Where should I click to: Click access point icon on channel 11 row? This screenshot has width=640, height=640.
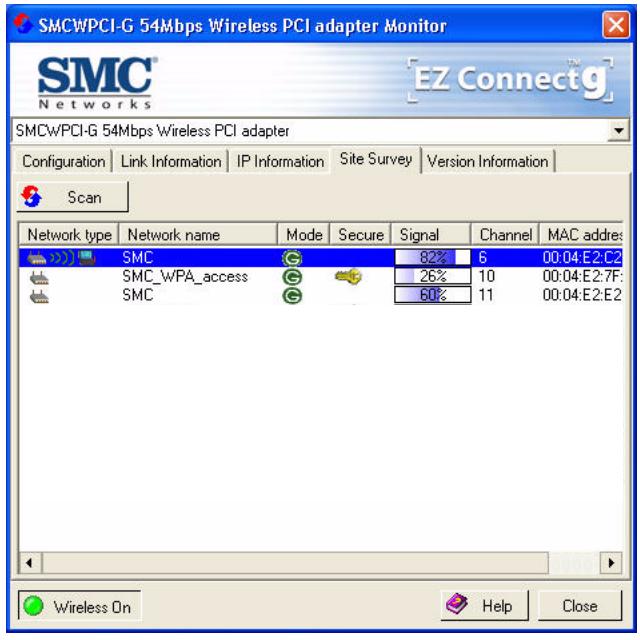39,296
